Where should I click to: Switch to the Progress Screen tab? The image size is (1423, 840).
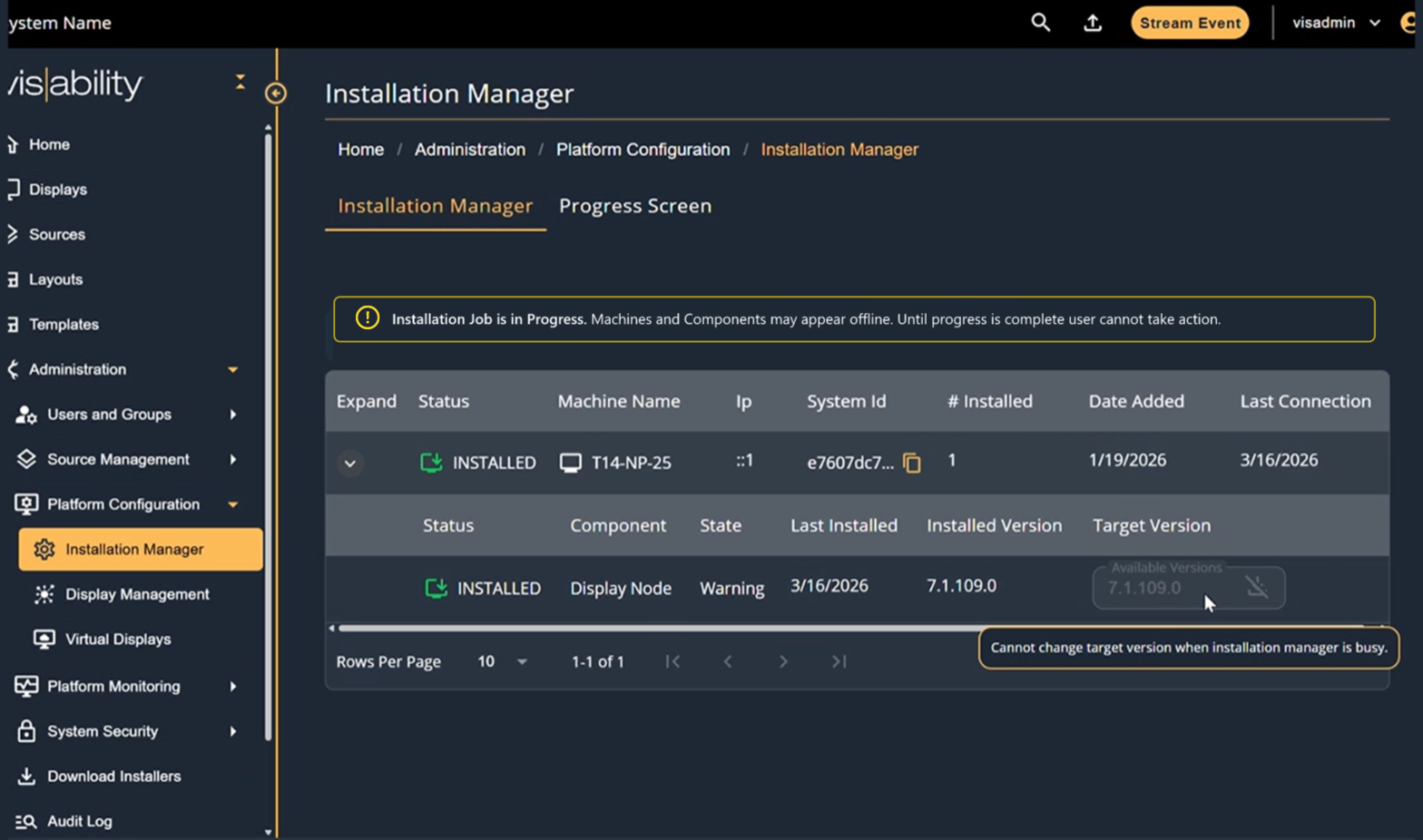[x=635, y=206]
